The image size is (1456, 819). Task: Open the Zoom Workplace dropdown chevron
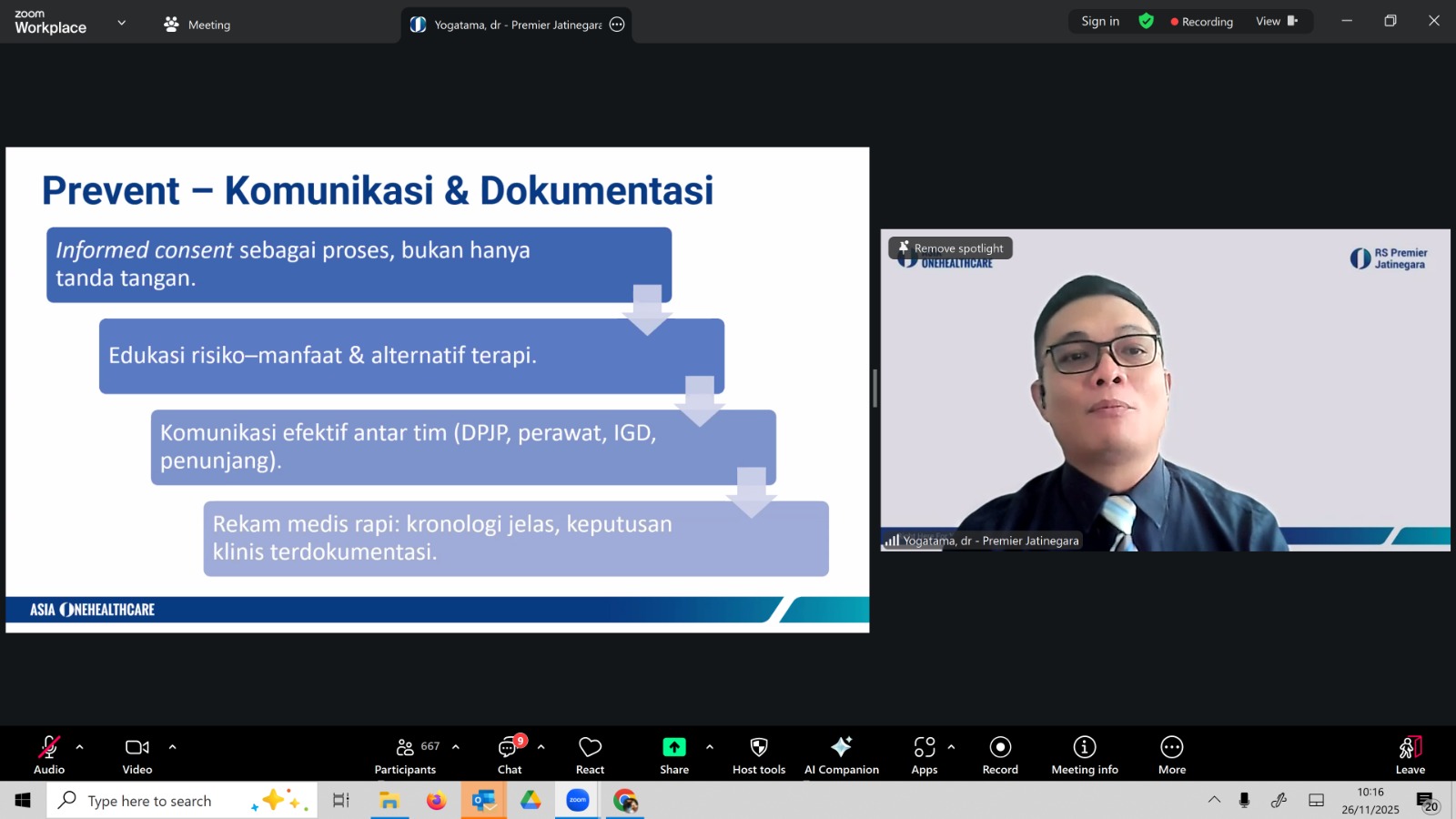click(122, 23)
